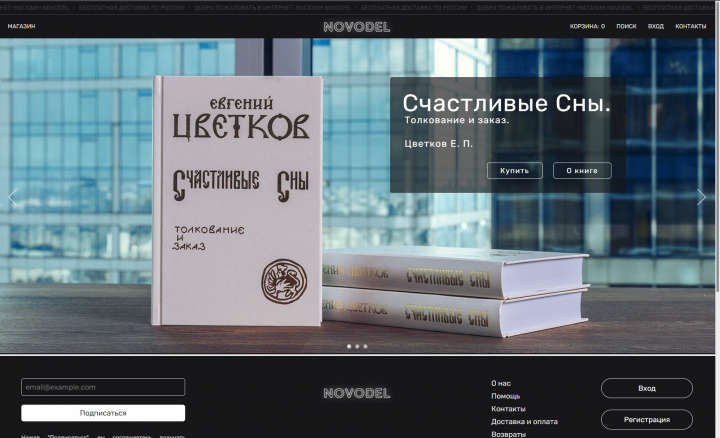Screen dimensions: 720x438
Task: Focus the email@example.com input field
Action: 103,387
